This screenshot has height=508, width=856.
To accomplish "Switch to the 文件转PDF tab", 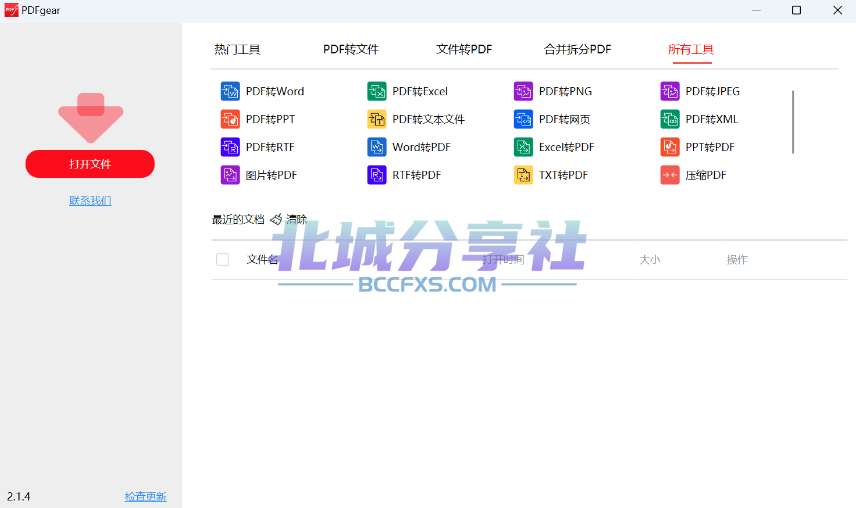I will [x=464, y=50].
